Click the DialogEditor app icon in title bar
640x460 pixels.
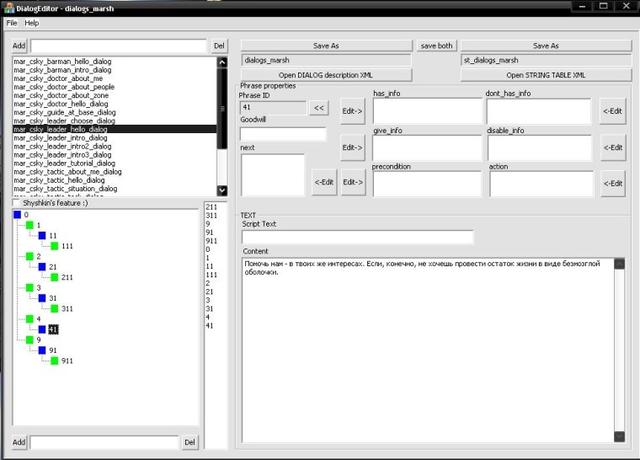click(7, 7)
